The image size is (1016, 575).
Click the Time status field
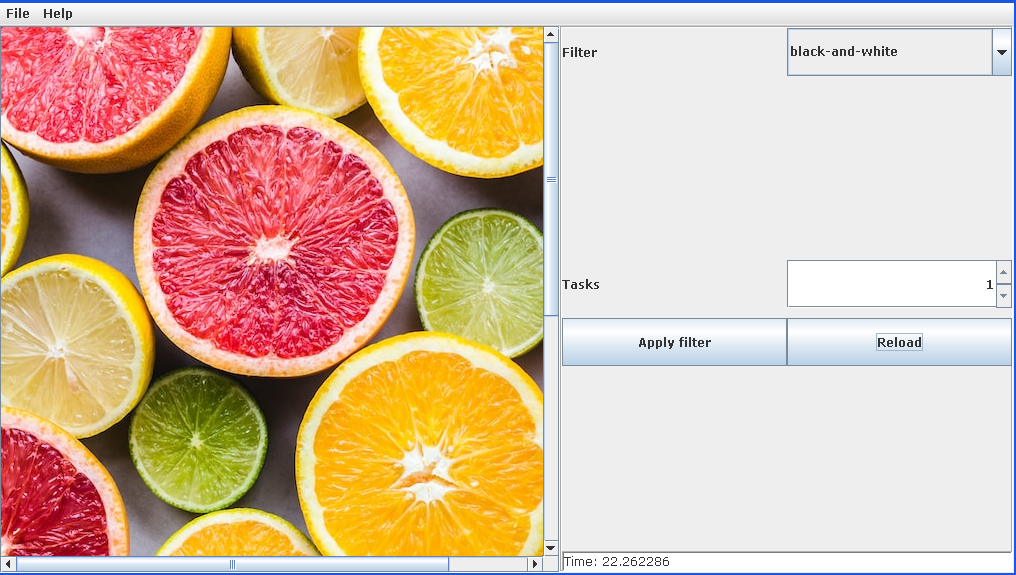click(786, 562)
